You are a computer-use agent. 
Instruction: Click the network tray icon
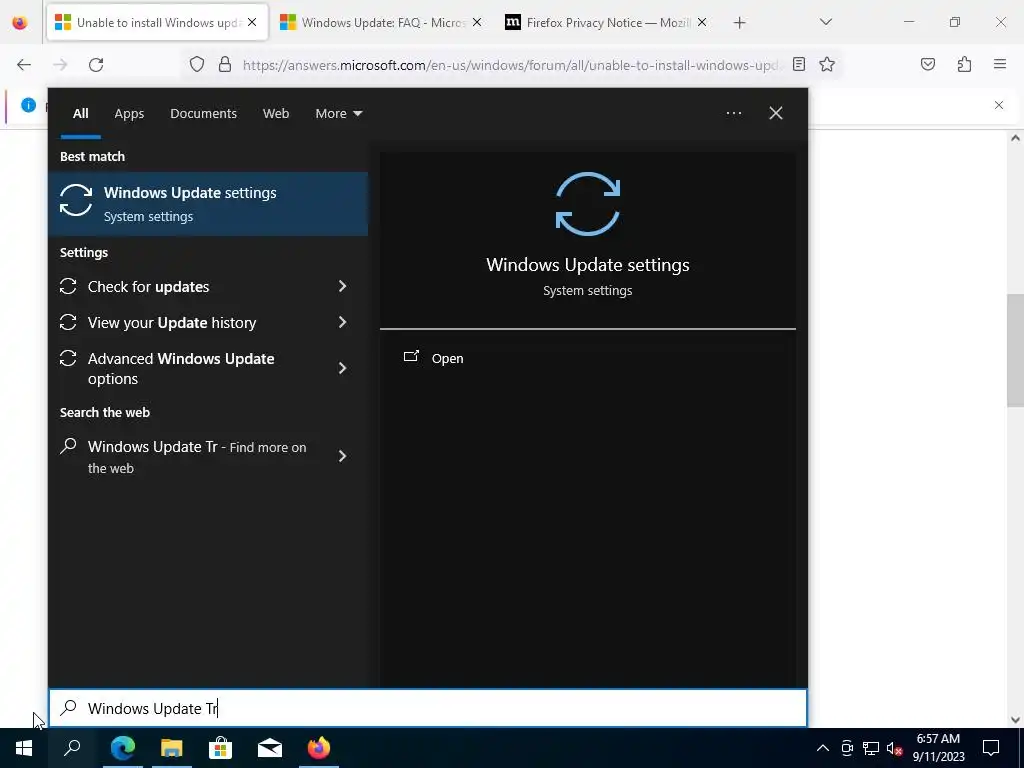(871, 748)
